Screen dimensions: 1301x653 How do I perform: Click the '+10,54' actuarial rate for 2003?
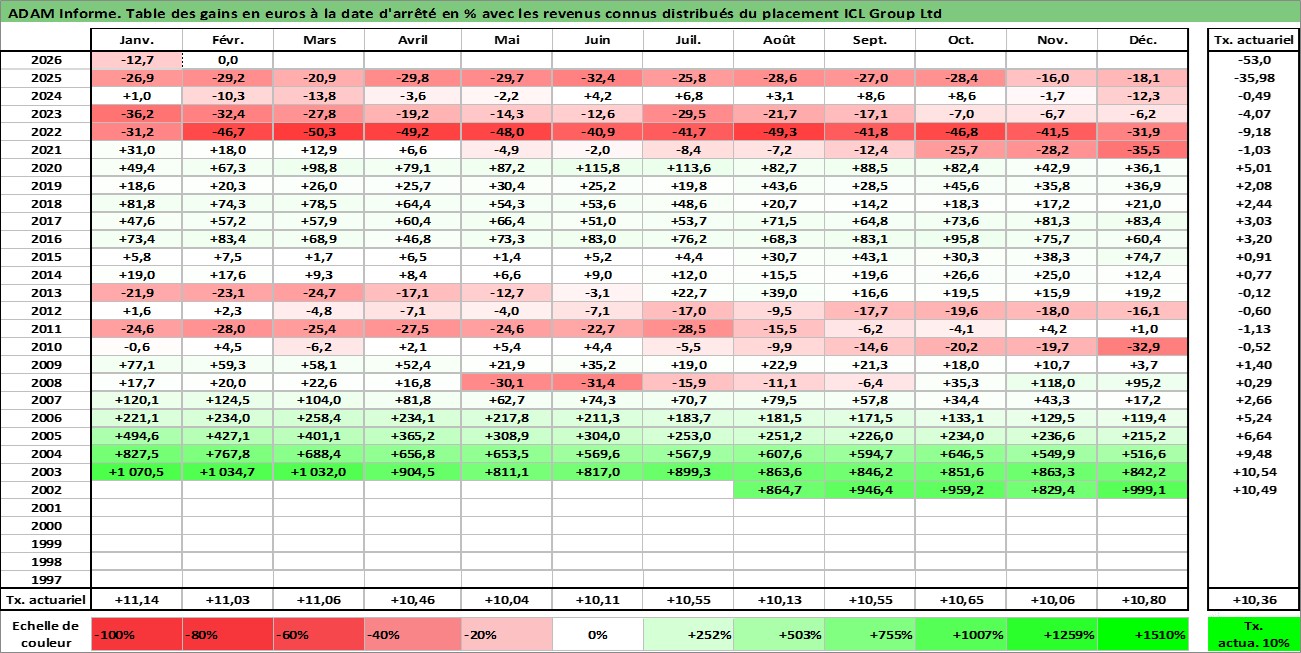pos(1253,472)
